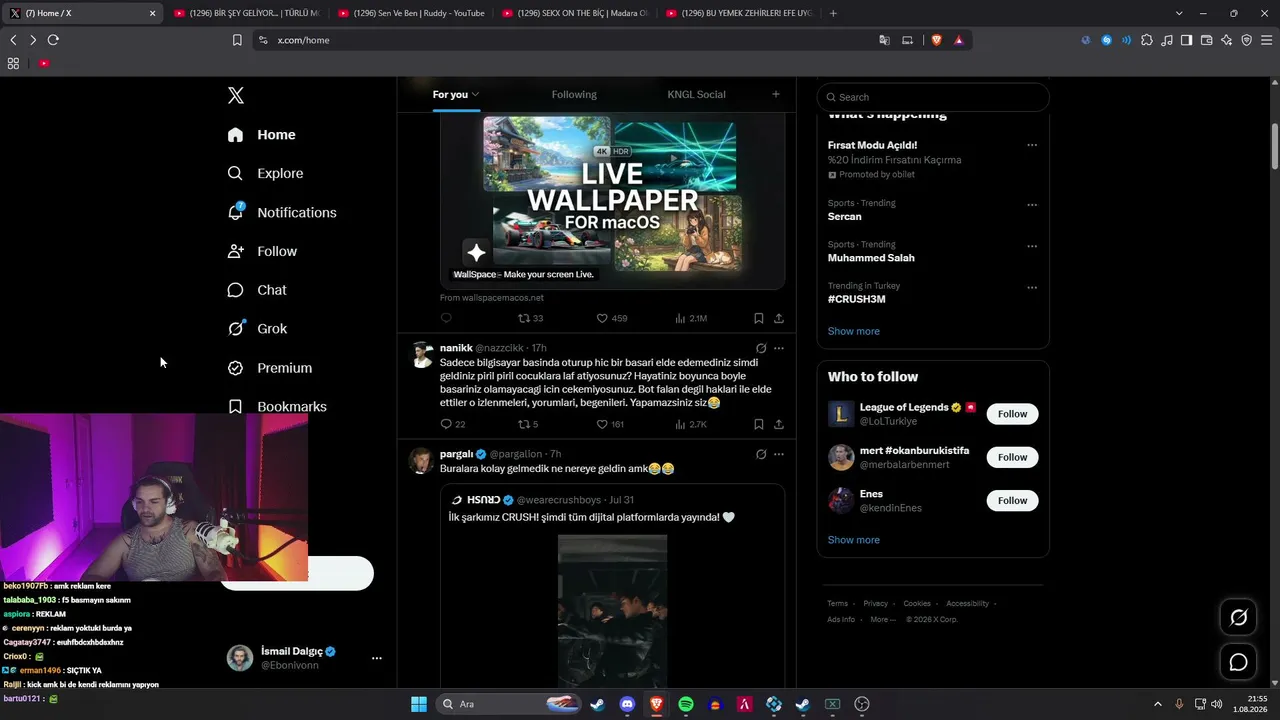Click the Brave Shields icon in address bar
Screen dimensions: 1280x720
pyautogui.click(x=937, y=40)
